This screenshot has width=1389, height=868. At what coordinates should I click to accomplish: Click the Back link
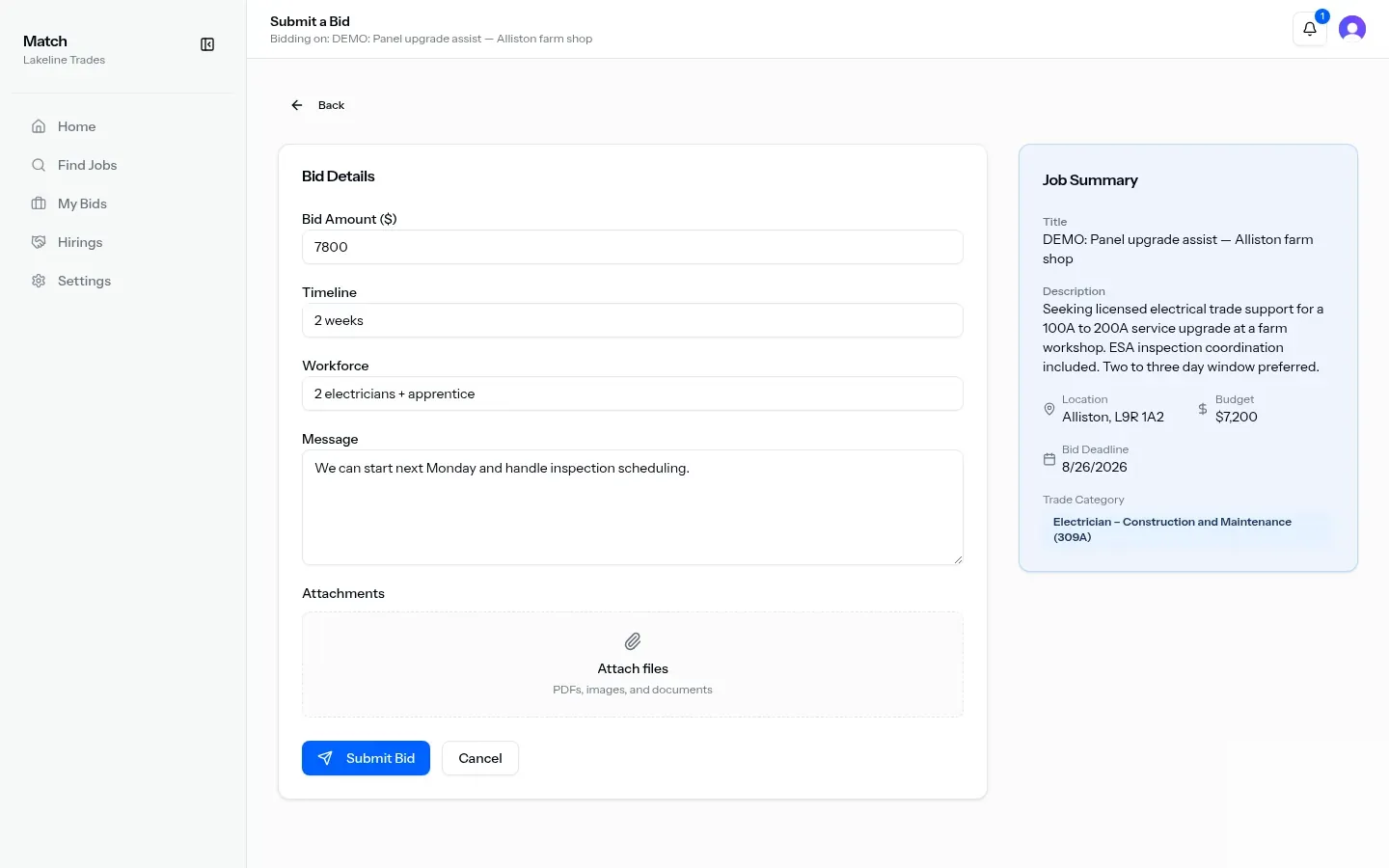[x=317, y=105]
